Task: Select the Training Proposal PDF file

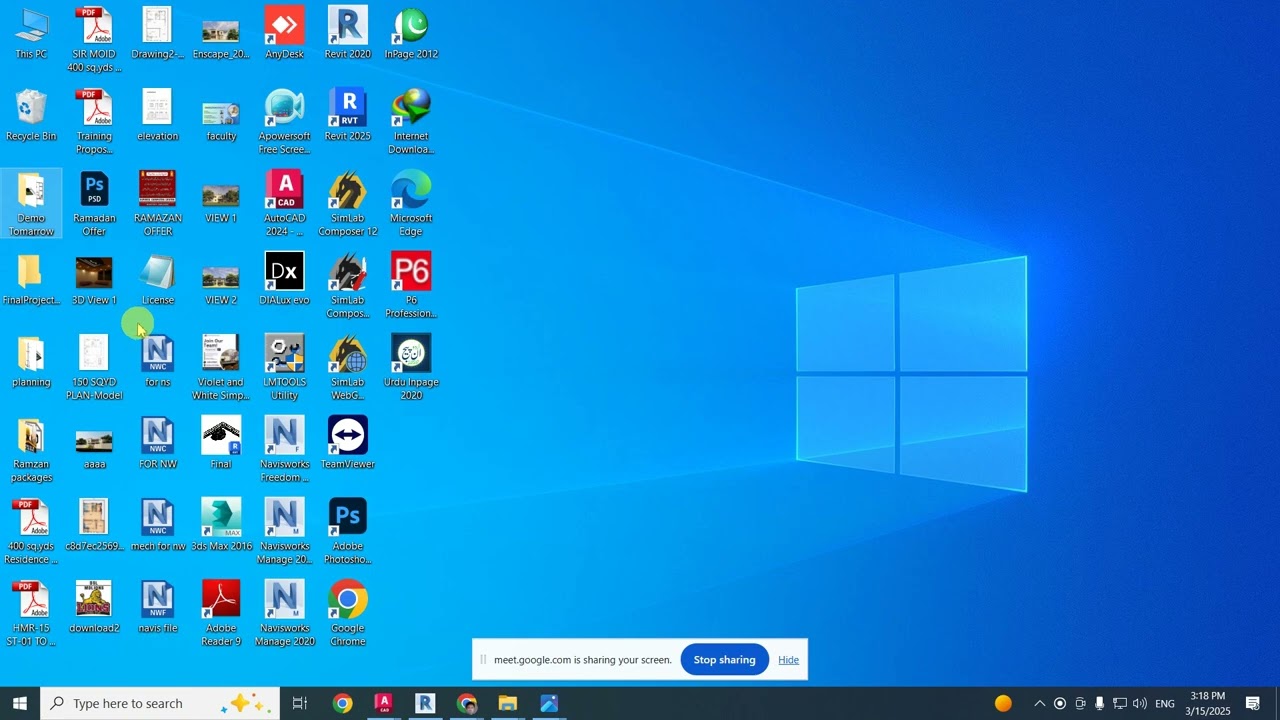Action: pyautogui.click(x=94, y=122)
